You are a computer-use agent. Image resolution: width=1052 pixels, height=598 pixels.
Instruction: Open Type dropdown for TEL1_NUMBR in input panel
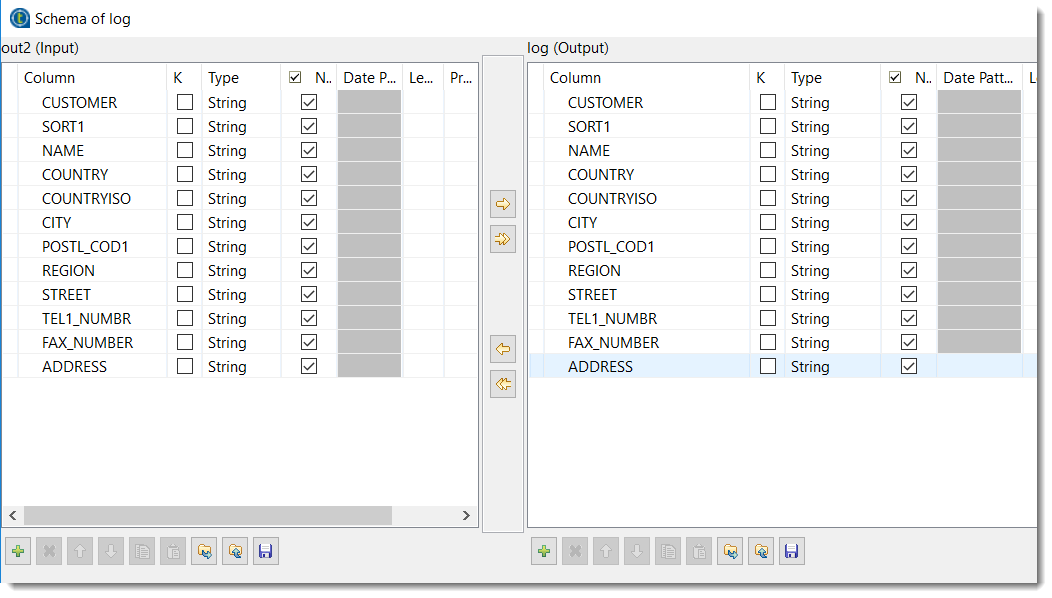241,319
